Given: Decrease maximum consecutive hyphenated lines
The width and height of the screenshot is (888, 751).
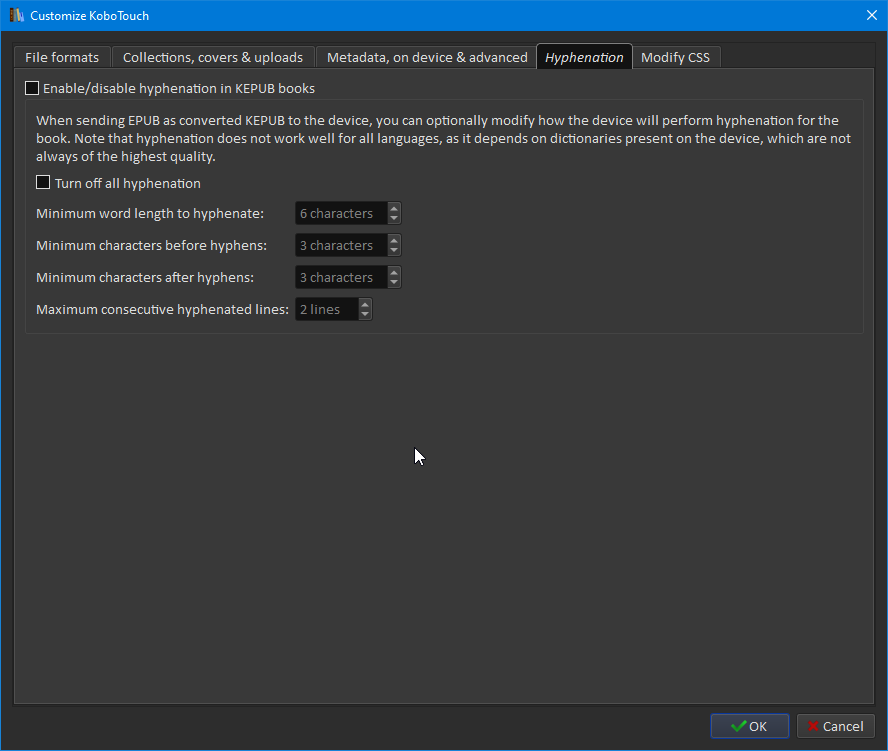Looking at the screenshot, I should (x=365, y=315).
